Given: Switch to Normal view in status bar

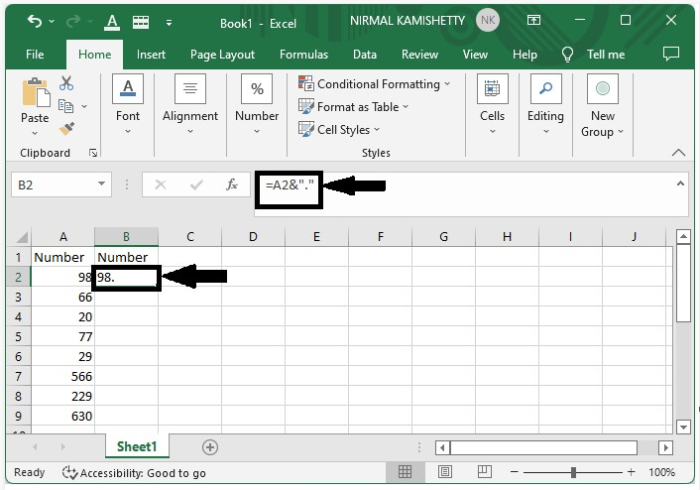Looking at the screenshot, I should (405, 472).
